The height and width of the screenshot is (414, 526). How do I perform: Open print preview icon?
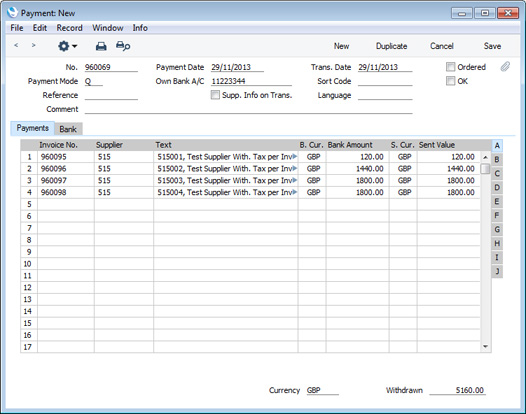coord(123,46)
